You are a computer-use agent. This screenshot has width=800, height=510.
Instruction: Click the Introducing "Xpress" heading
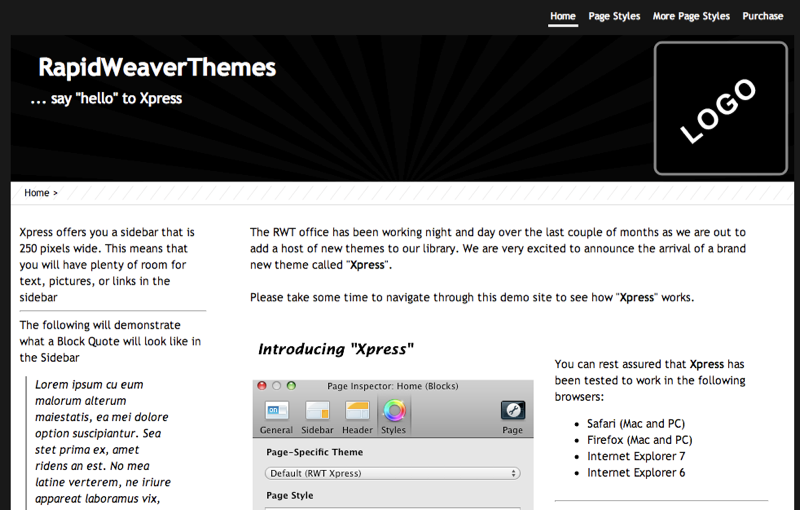point(336,349)
